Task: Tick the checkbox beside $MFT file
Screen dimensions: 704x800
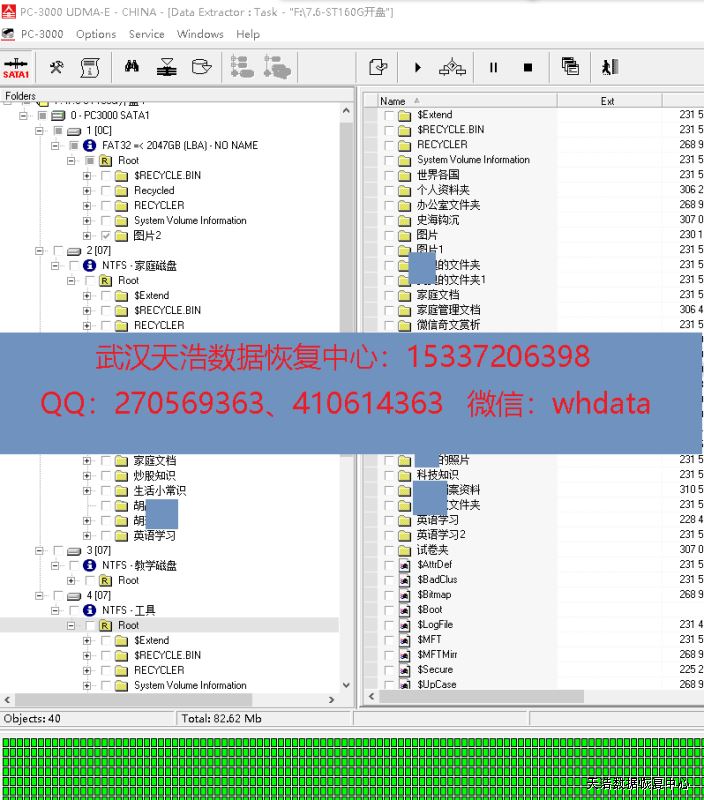Action: [389, 640]
